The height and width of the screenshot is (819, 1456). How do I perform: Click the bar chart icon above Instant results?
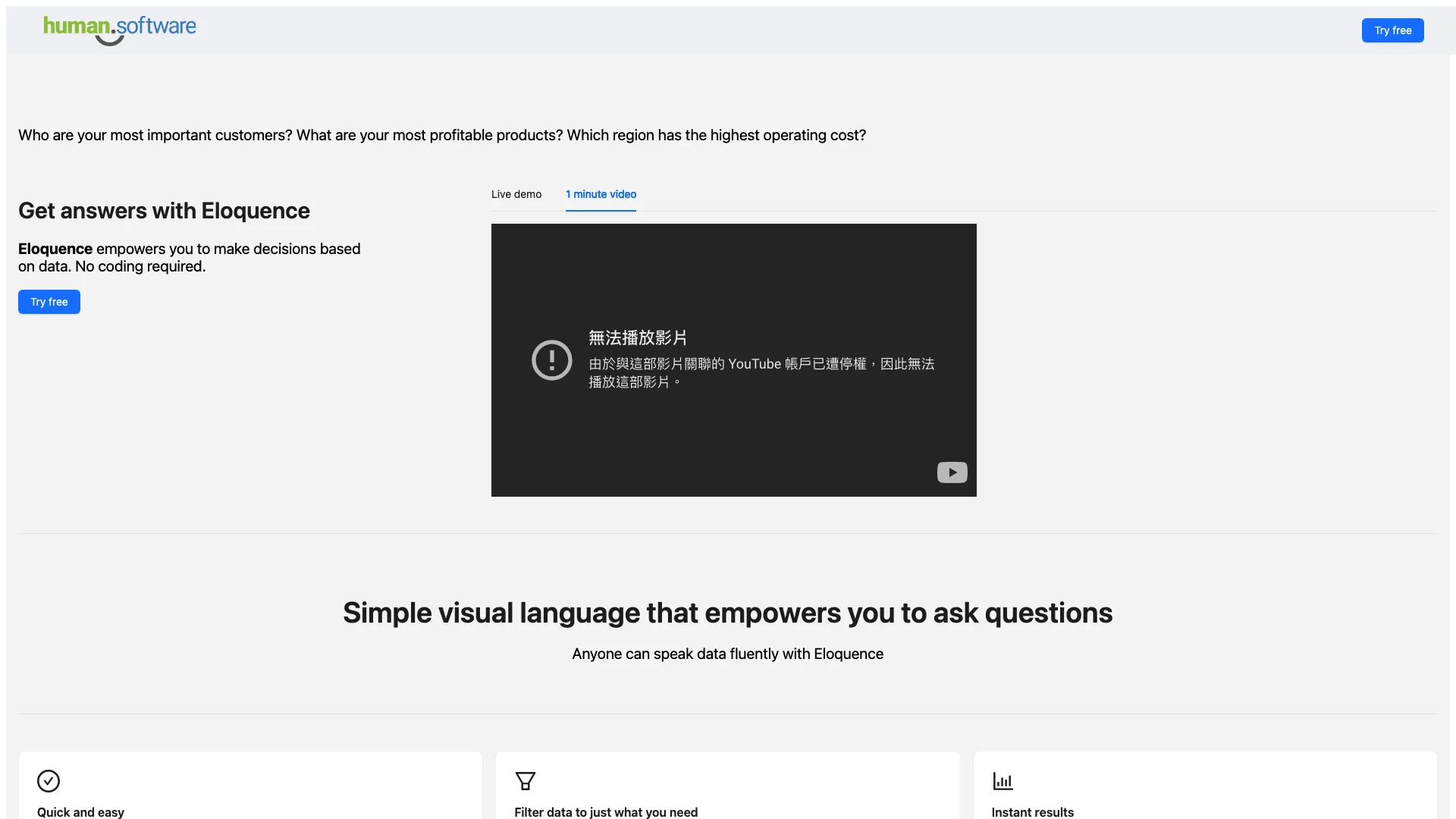(x=1003, y=781)
